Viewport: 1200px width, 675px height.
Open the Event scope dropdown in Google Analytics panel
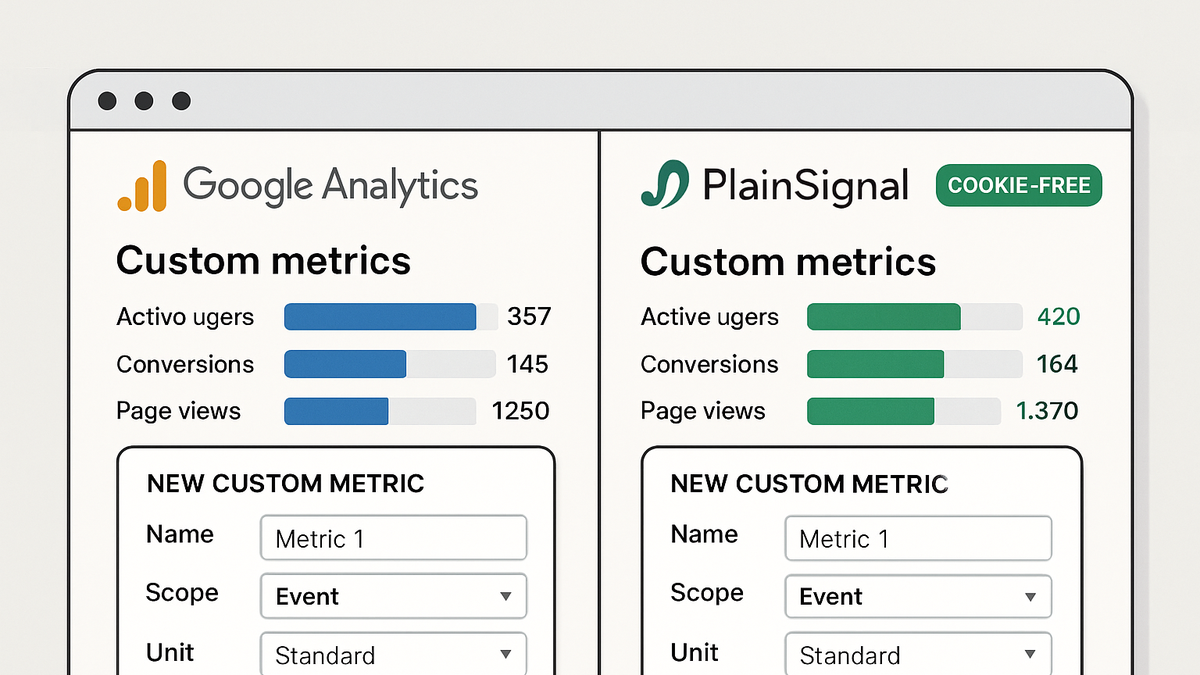(393, 596)
